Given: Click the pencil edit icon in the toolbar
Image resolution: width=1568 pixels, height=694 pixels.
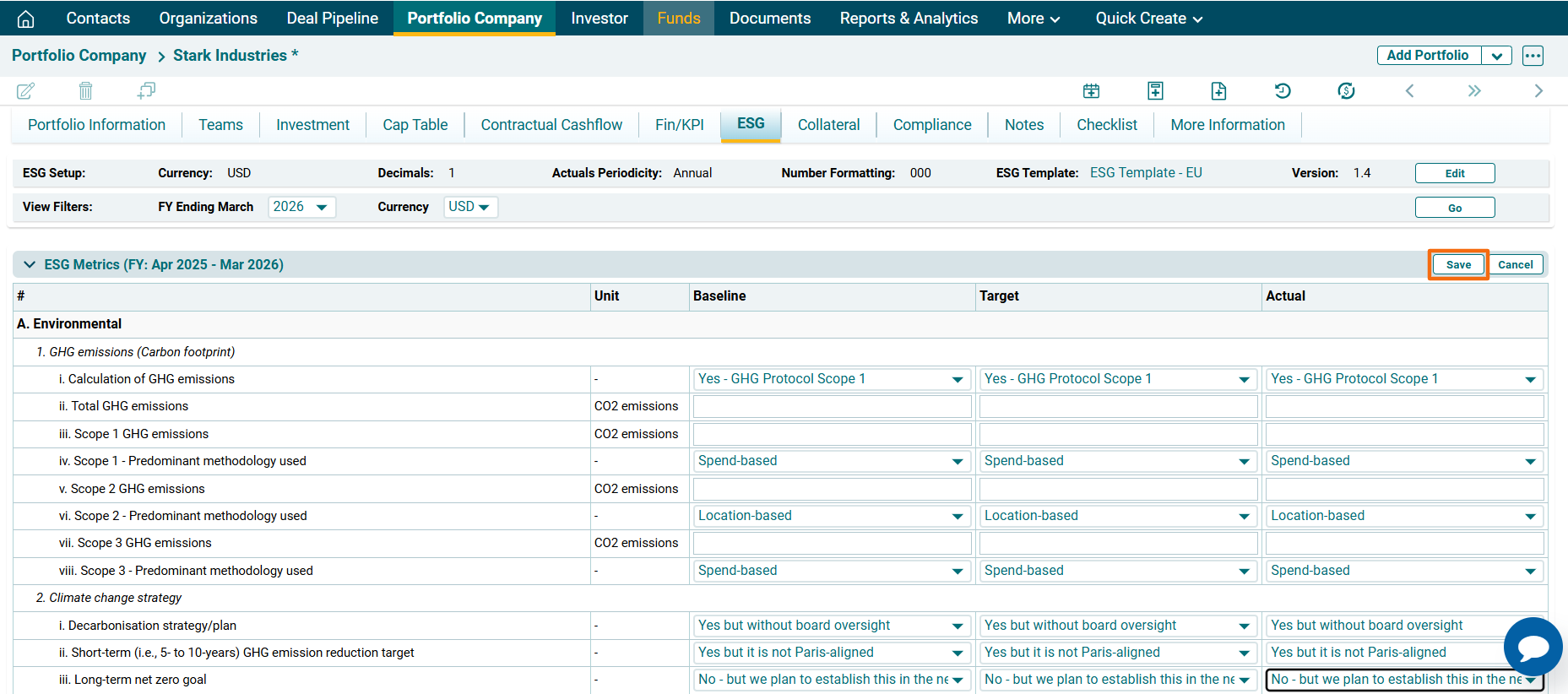Looking at the screenshot, I should pyautogui.click(x=26, y=90).
